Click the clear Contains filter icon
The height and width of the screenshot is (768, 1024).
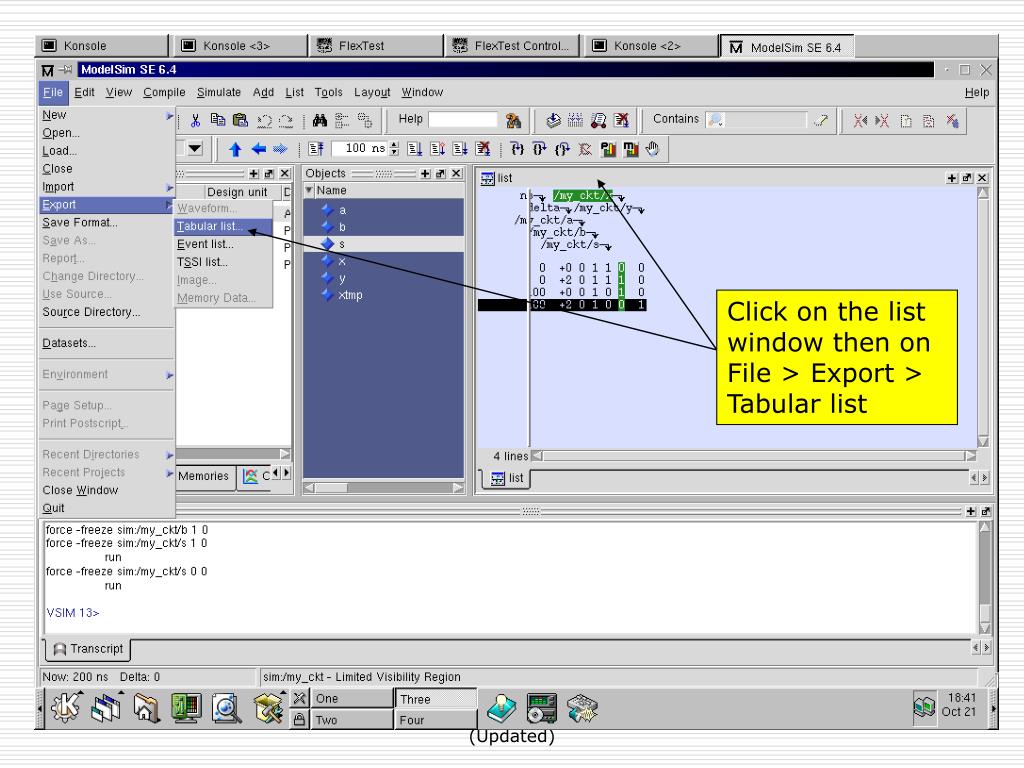(821, 120)
